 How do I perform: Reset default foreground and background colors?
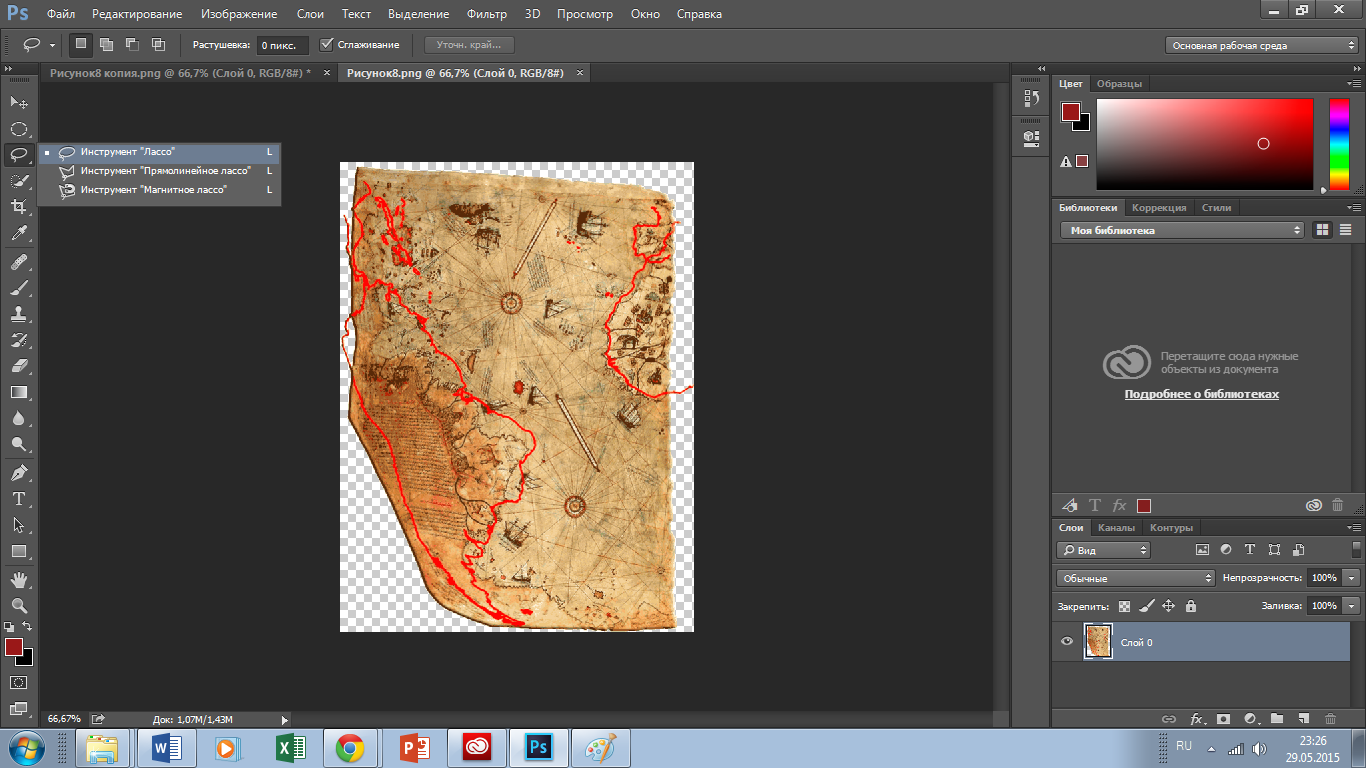tap(10, 626)
